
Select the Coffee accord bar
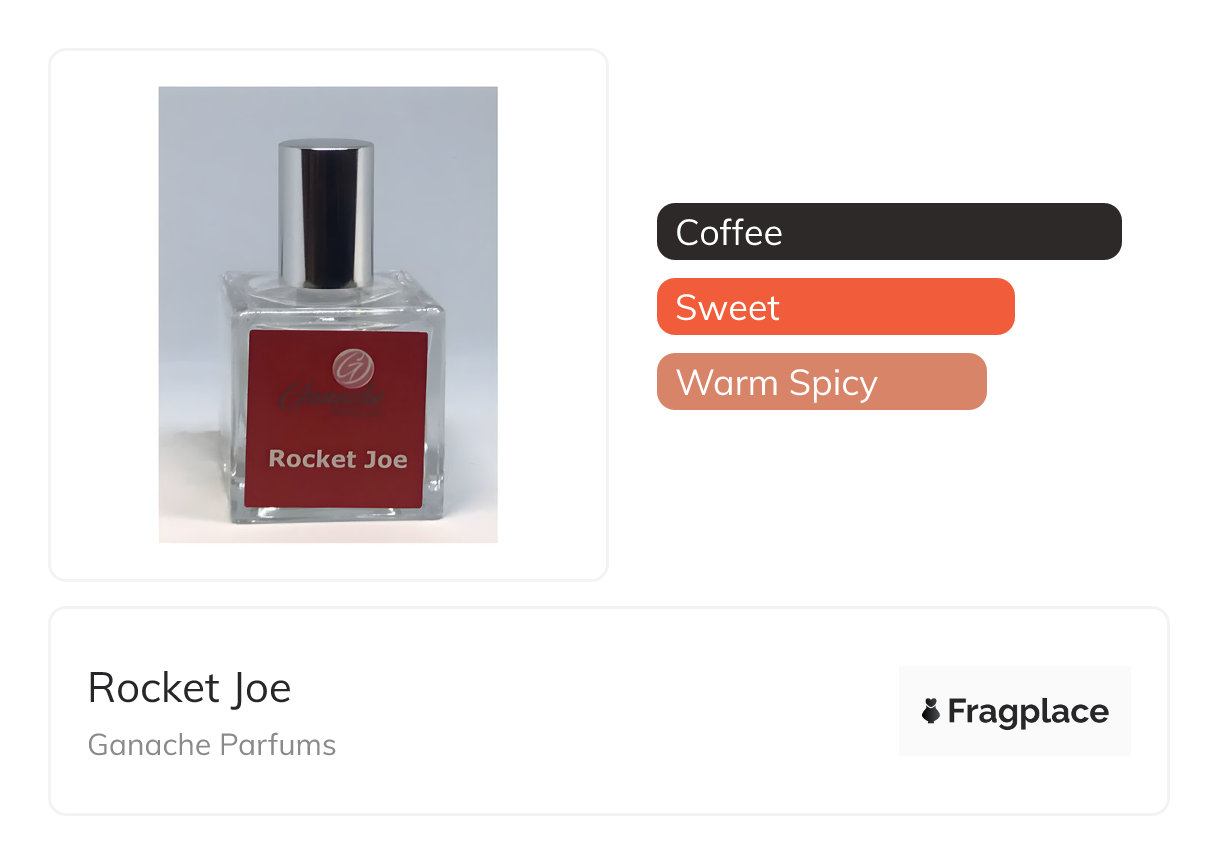pos(888,232)
